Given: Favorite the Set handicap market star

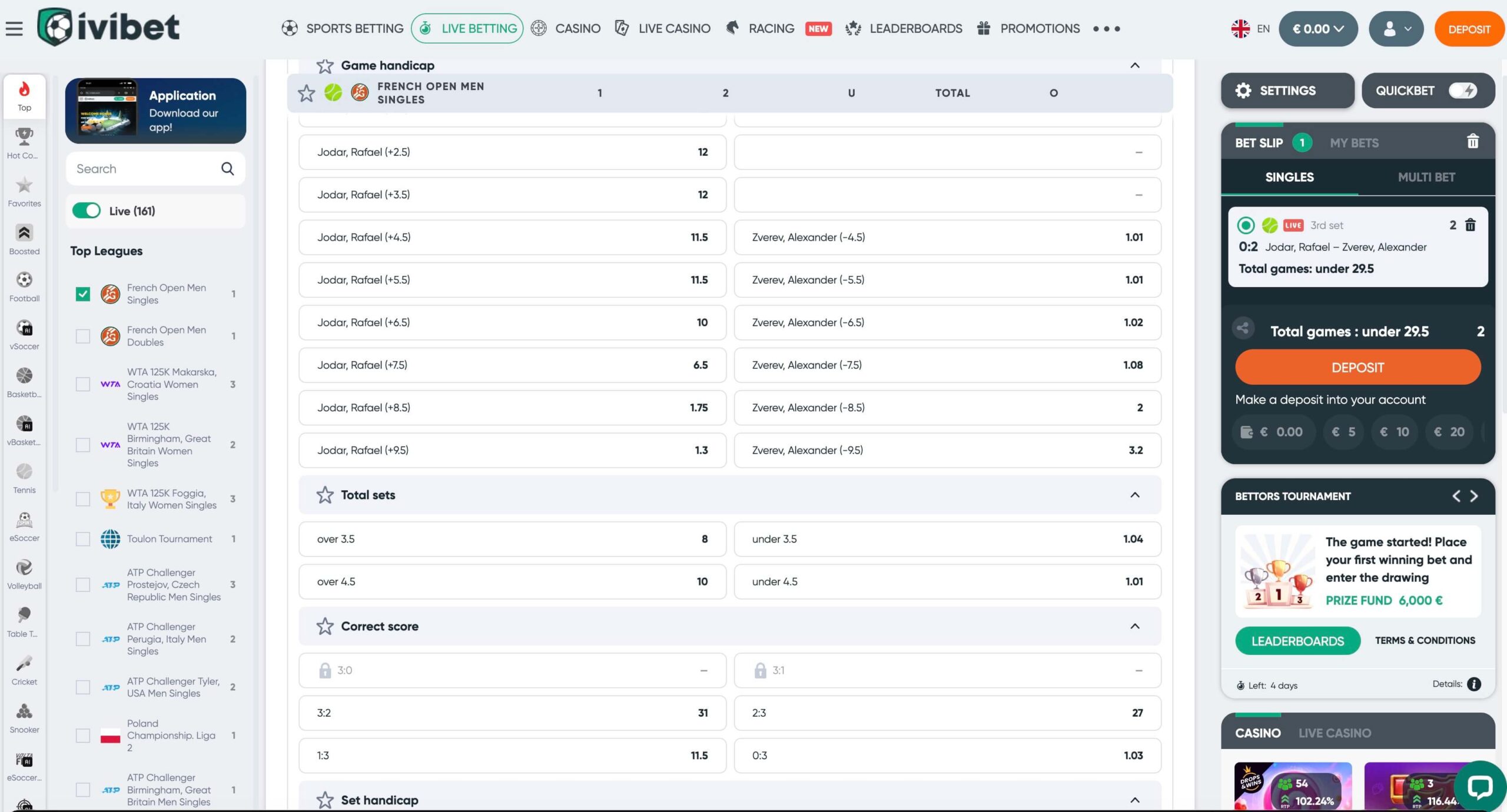Looking at the screenshot, I should click(x=324, y=800).
